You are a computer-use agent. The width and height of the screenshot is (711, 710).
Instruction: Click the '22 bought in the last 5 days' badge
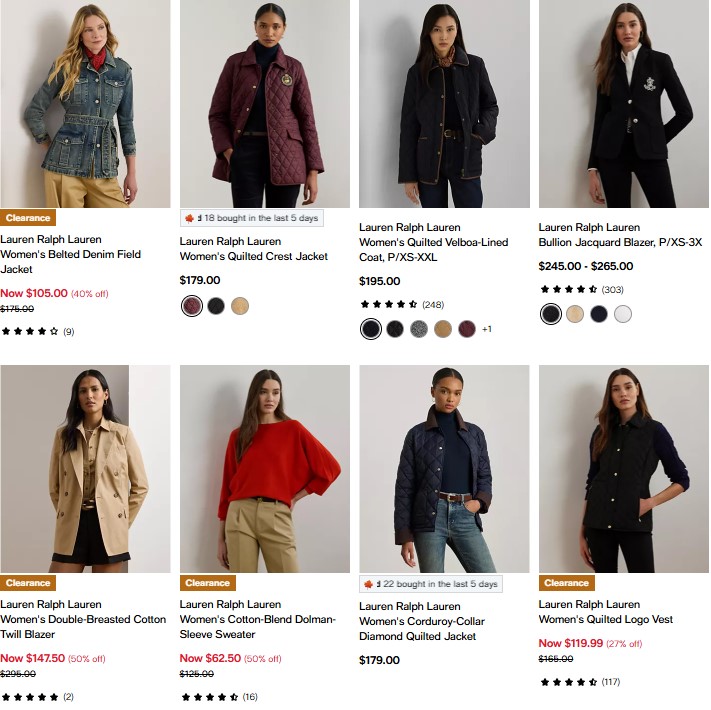pos(430,584)
